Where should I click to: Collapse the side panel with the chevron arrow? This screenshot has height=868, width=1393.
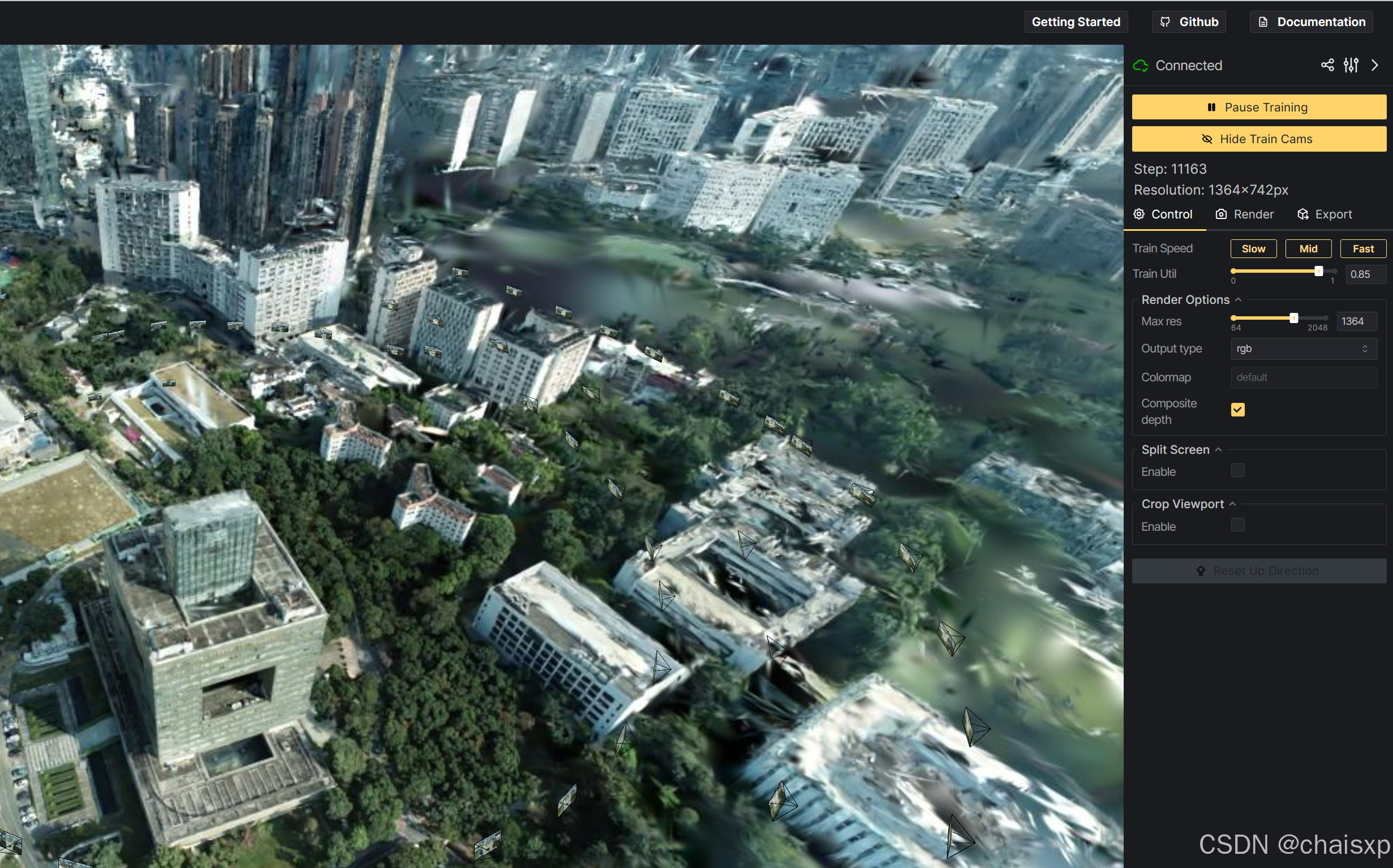pyautogui.click(x=1375, y=65)
